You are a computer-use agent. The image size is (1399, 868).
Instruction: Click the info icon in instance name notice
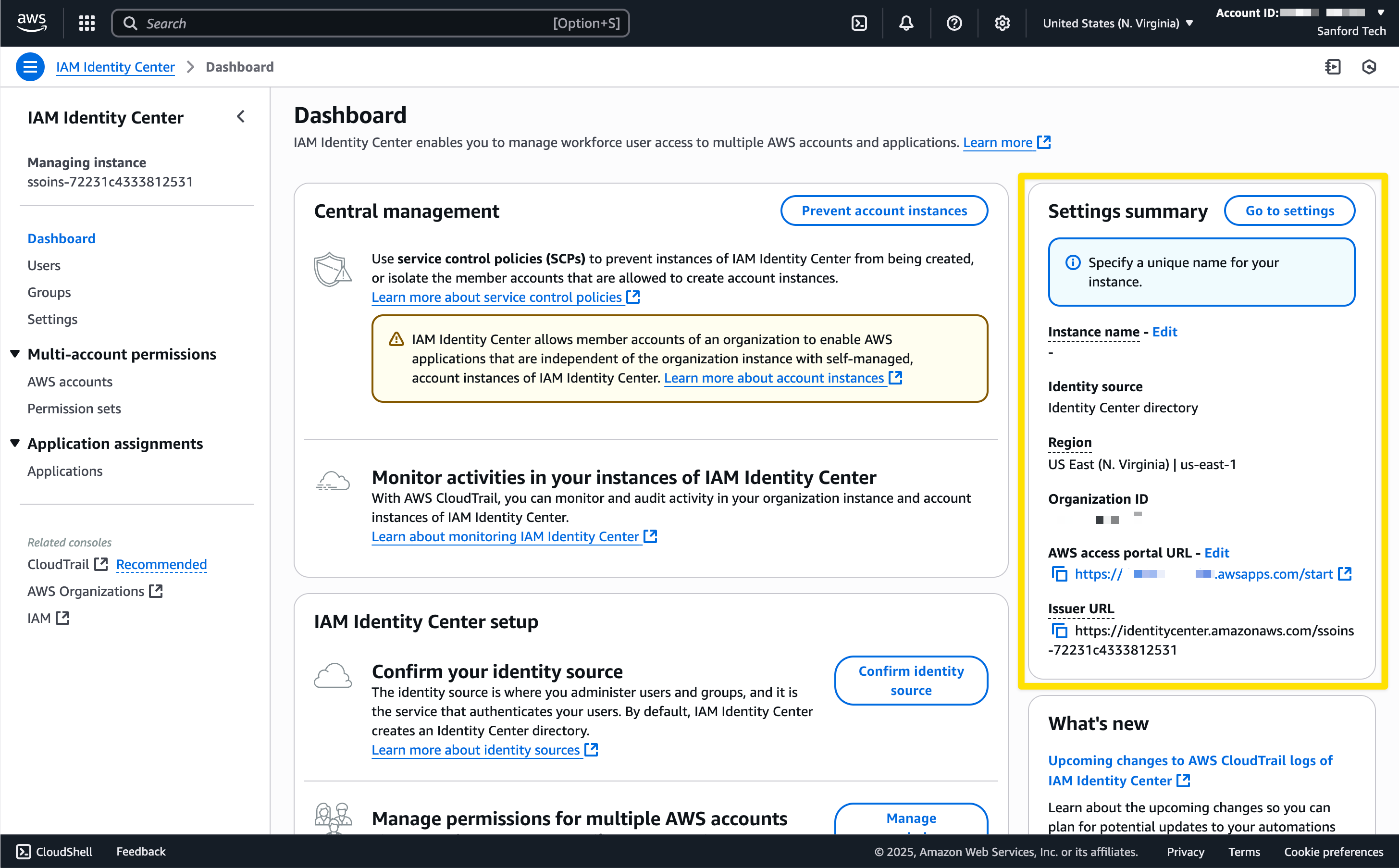[1072, 262]
